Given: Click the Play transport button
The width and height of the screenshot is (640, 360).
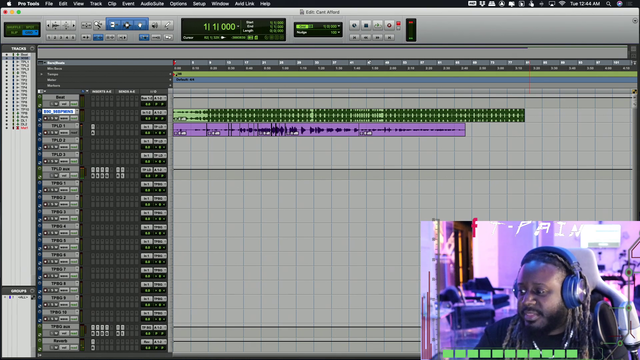Looking at the screenshot, I should (x=378, y=25).
